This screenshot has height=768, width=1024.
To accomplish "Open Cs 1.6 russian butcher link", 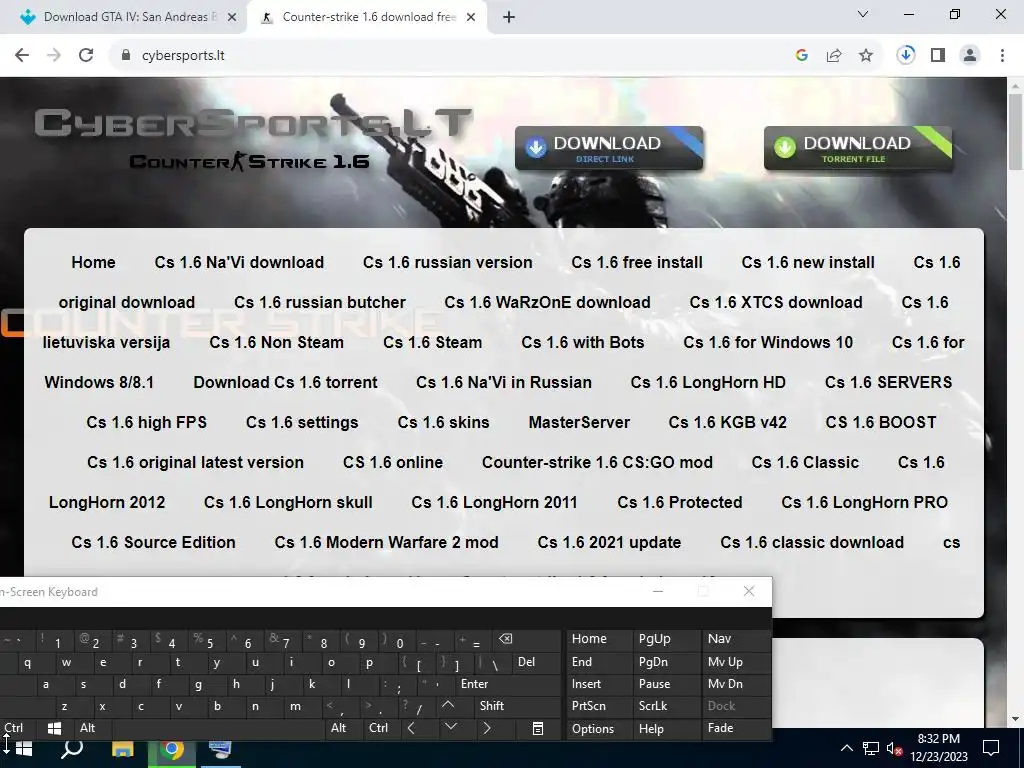I will 320,302.
